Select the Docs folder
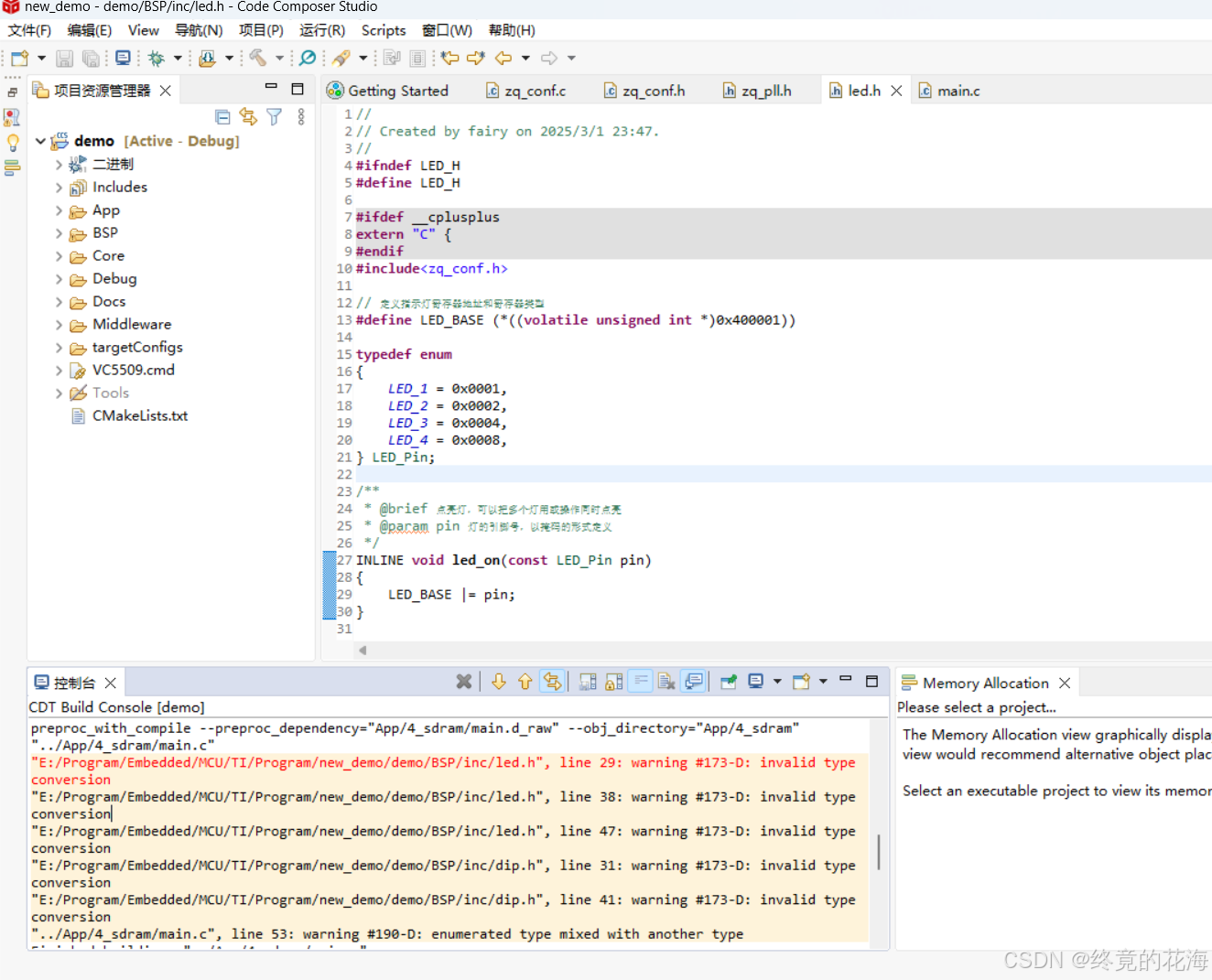The image size is (1212, 980). (x=109, y=302)
